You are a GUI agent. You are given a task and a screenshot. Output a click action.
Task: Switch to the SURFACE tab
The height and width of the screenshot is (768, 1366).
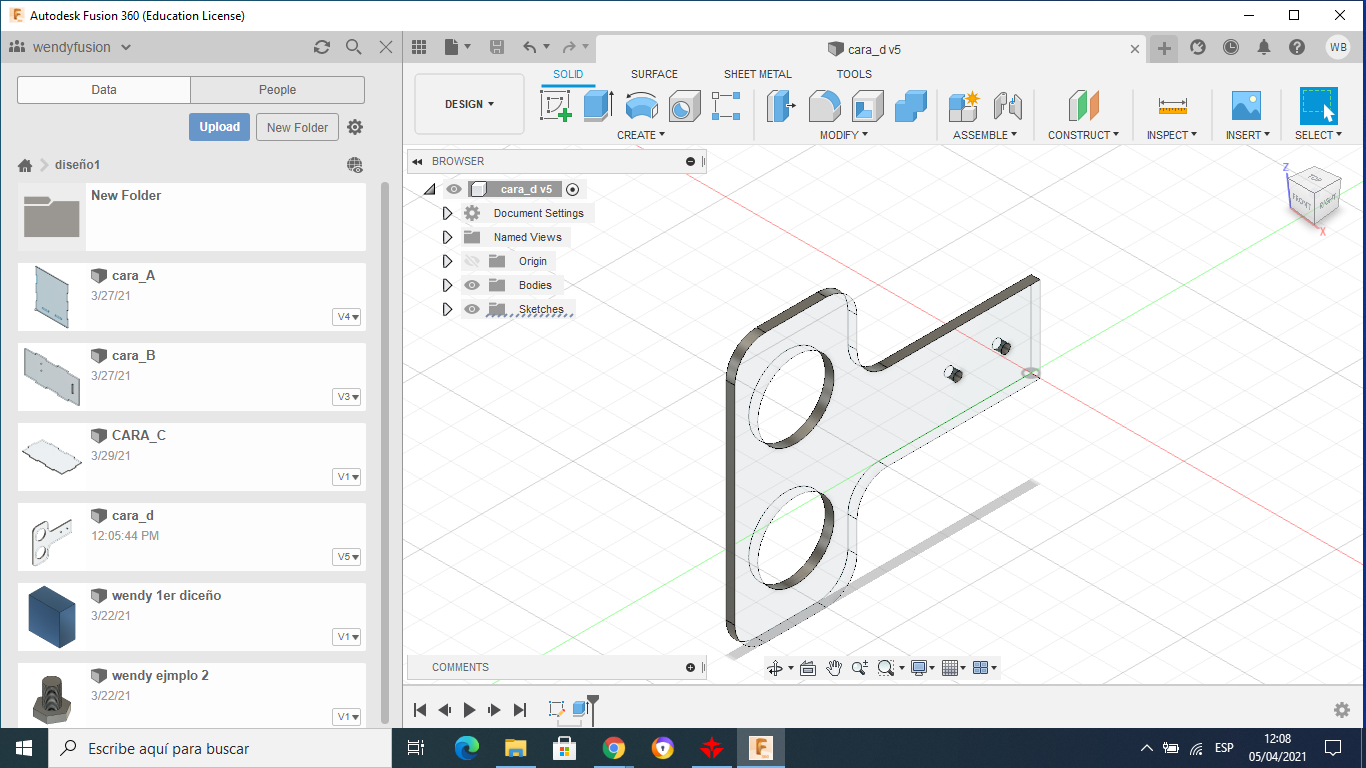[x=654, y=74]
